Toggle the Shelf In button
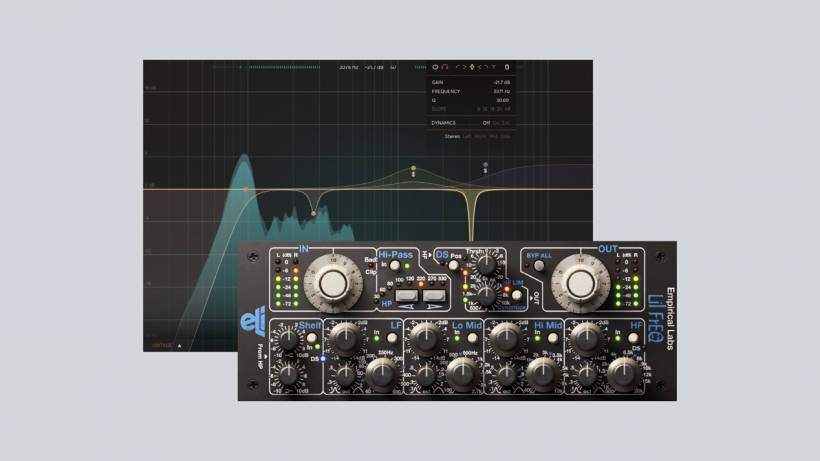 (312, 338)
